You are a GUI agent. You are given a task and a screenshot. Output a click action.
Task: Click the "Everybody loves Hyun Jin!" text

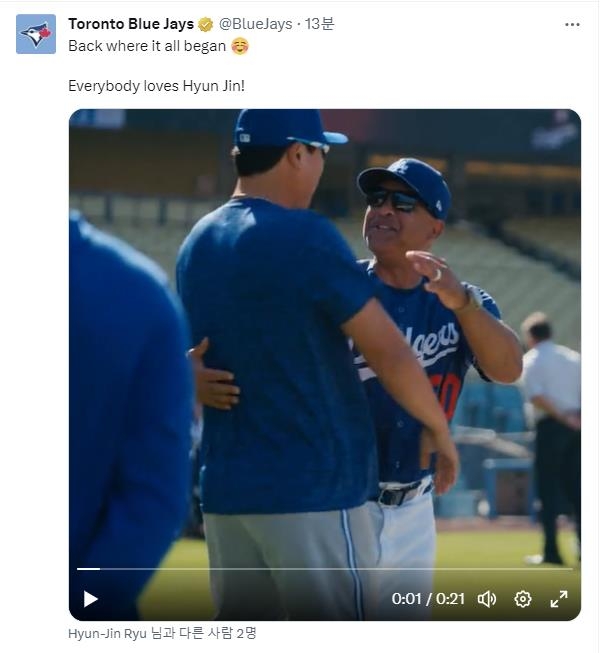coord(156,86)
